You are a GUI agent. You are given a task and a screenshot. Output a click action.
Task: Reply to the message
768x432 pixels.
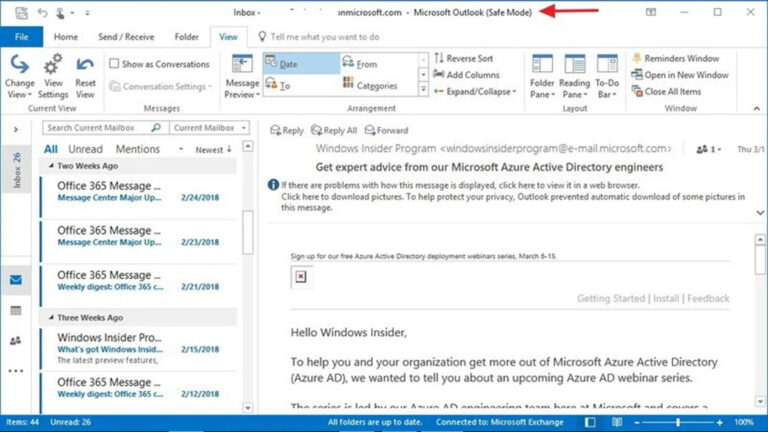(x=287, y=130)
